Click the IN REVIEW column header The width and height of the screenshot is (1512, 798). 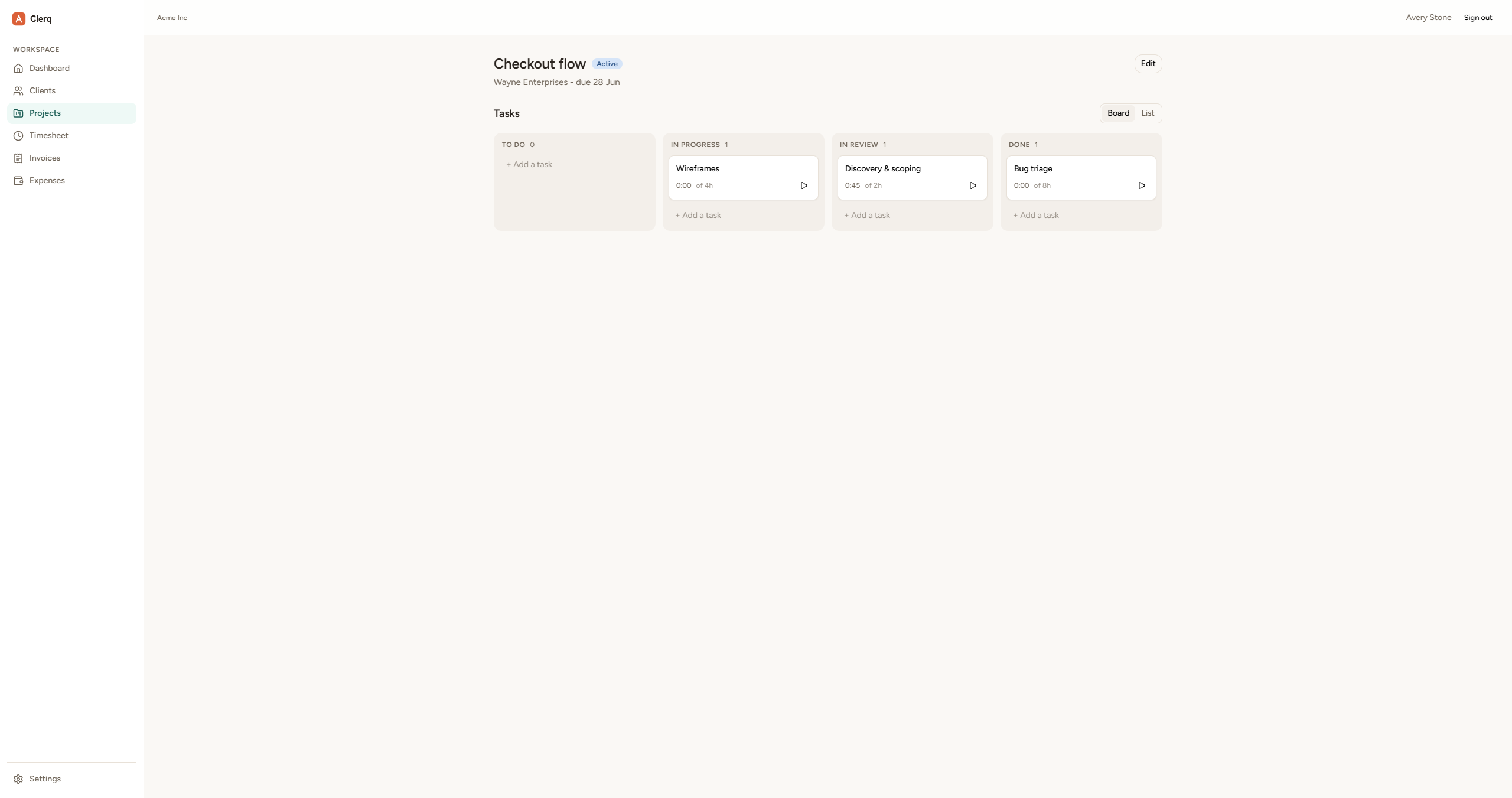coord(859,145)
